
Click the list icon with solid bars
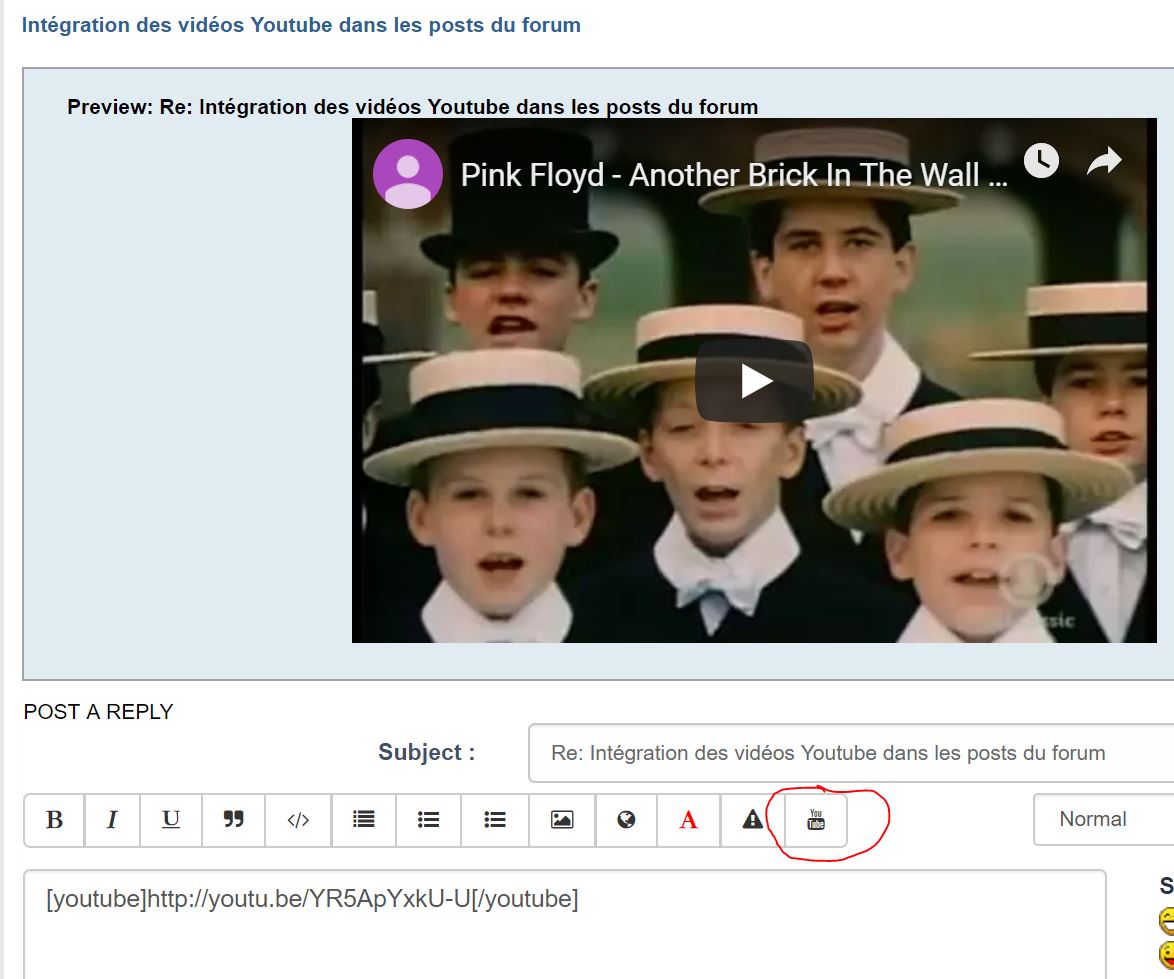pyautogui.click(x=364, y=820)
